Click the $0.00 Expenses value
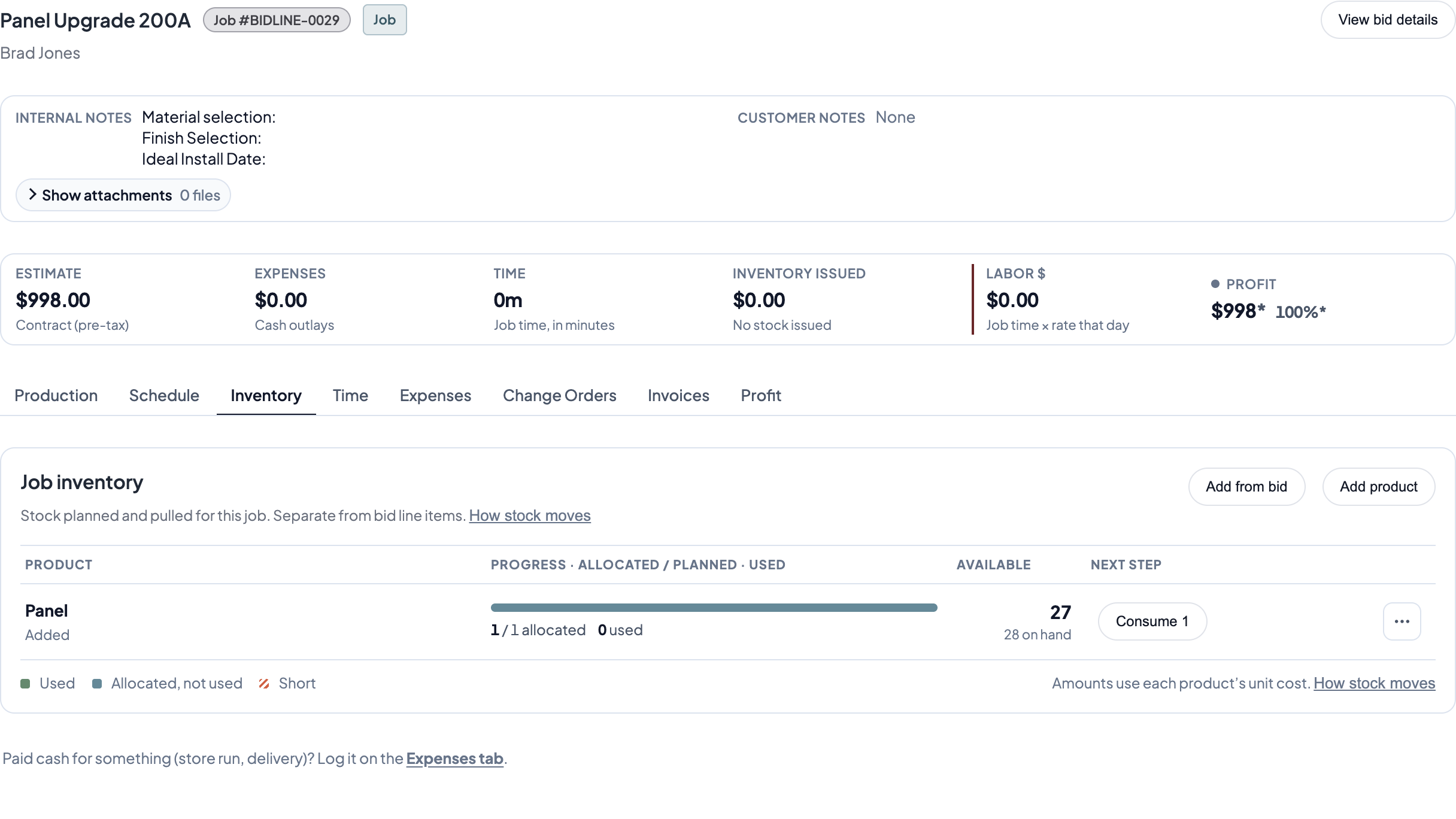1456x819 pixels. [281, 300]
